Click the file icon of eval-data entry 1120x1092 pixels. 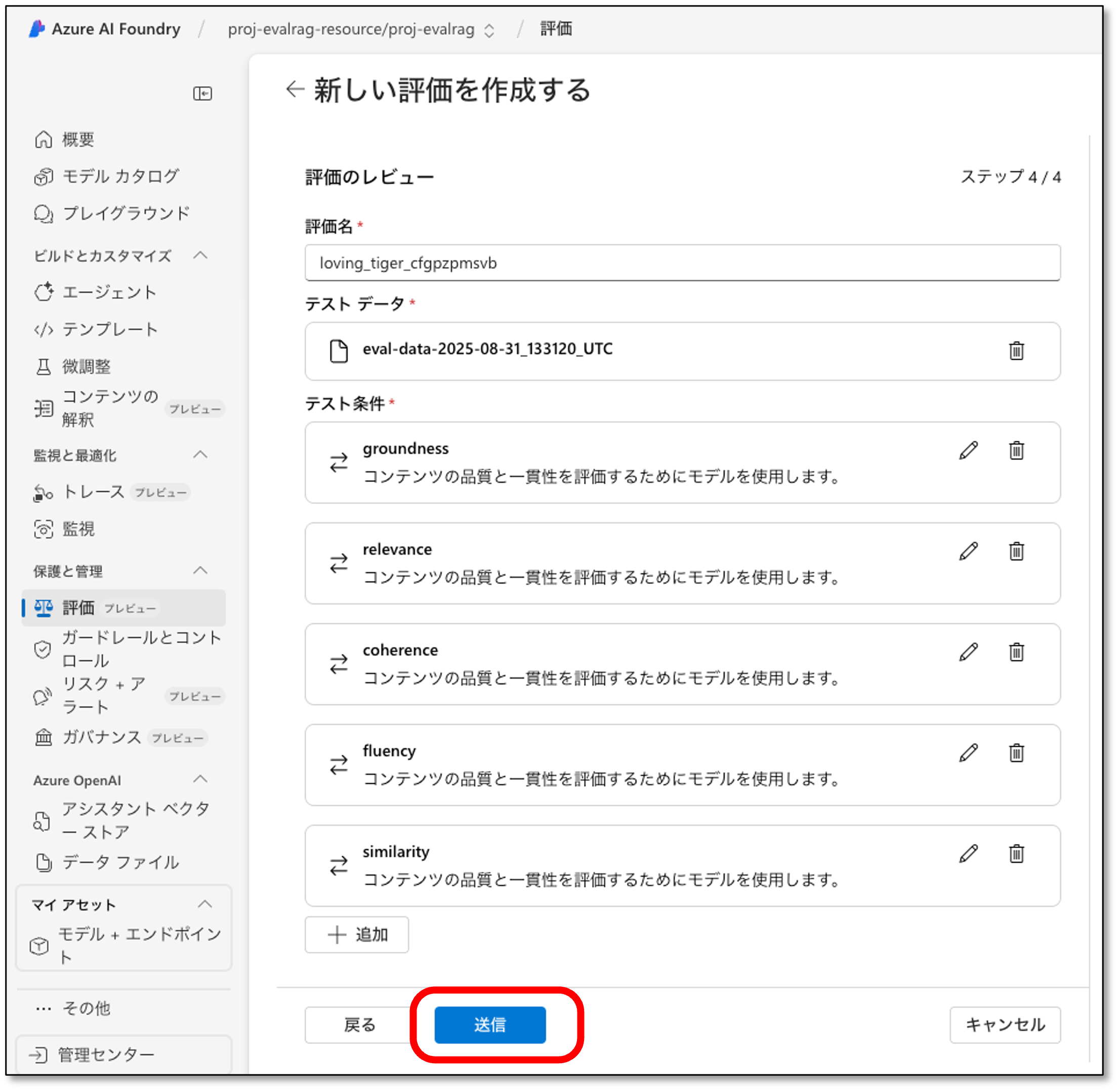coord(340,352)
